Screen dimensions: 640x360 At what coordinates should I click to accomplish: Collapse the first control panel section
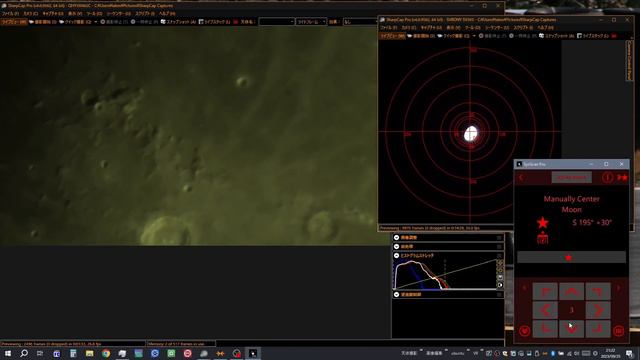point(396,238)
